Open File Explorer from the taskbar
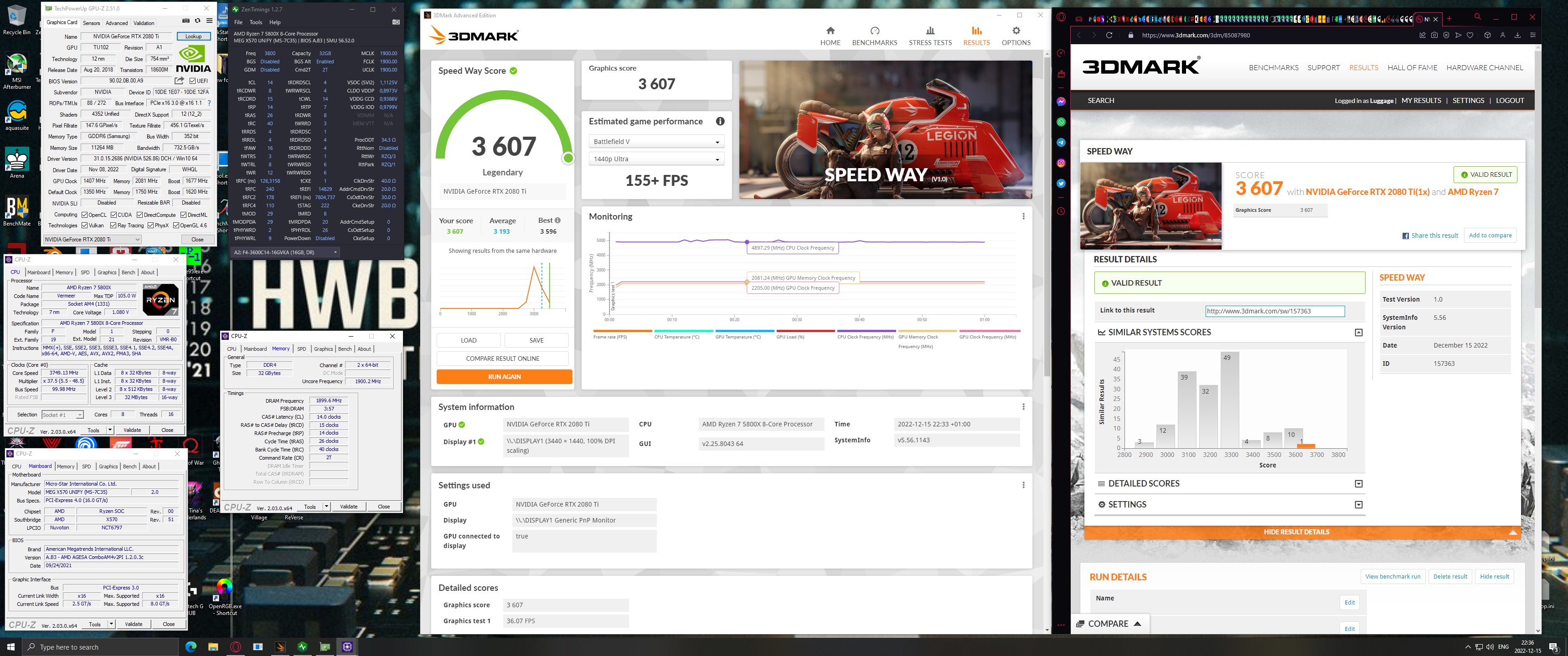This screenshot has height=656, width=1568. click(x=213, y=647)
